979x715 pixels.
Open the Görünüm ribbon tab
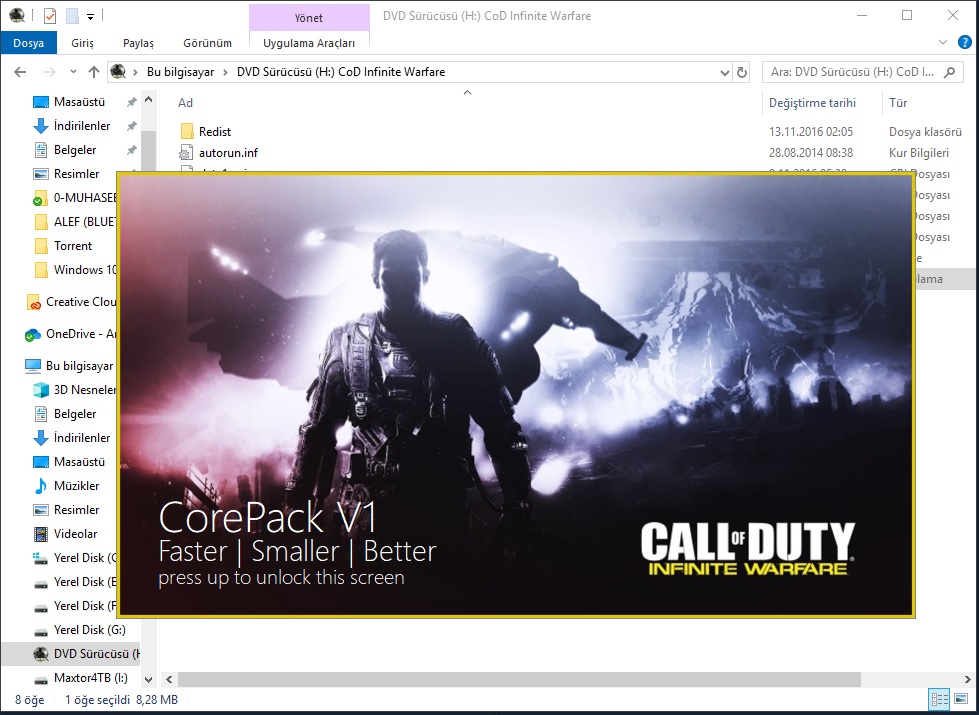[207, 43]
